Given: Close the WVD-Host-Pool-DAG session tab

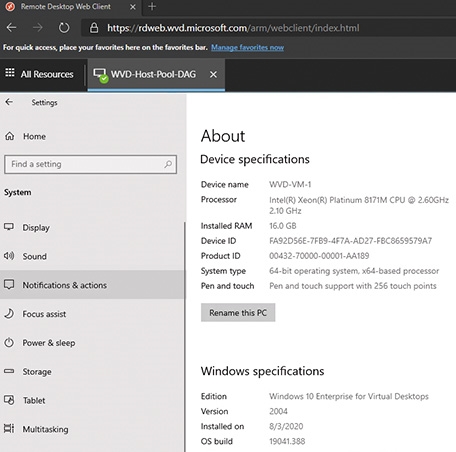Looking at the screenshot, I should pyautogui.click(x=213, y=74).
